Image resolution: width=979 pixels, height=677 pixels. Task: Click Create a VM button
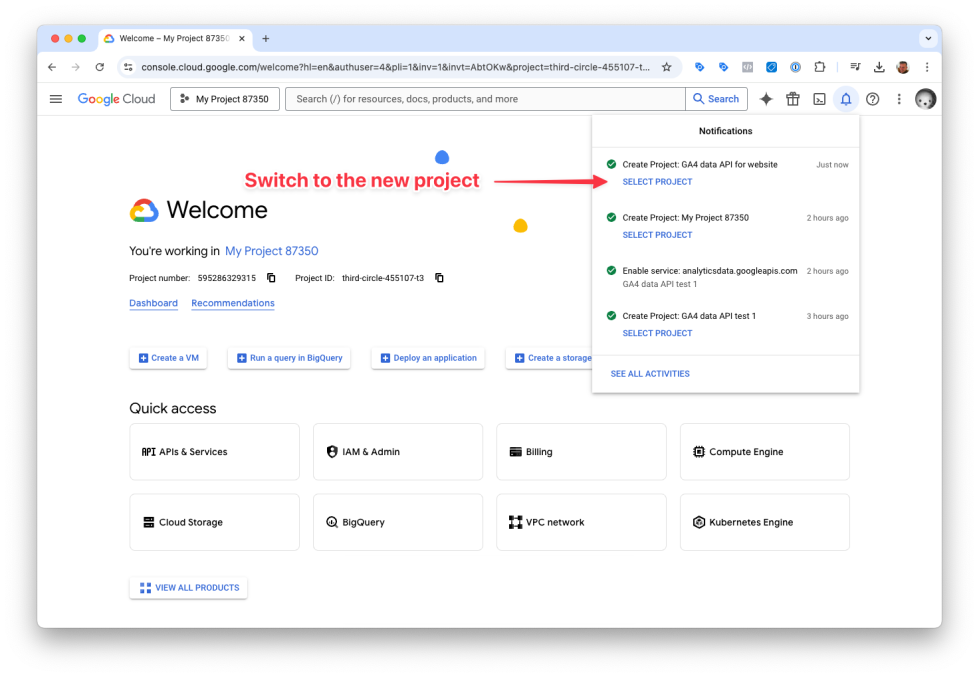tap(169, 358)
